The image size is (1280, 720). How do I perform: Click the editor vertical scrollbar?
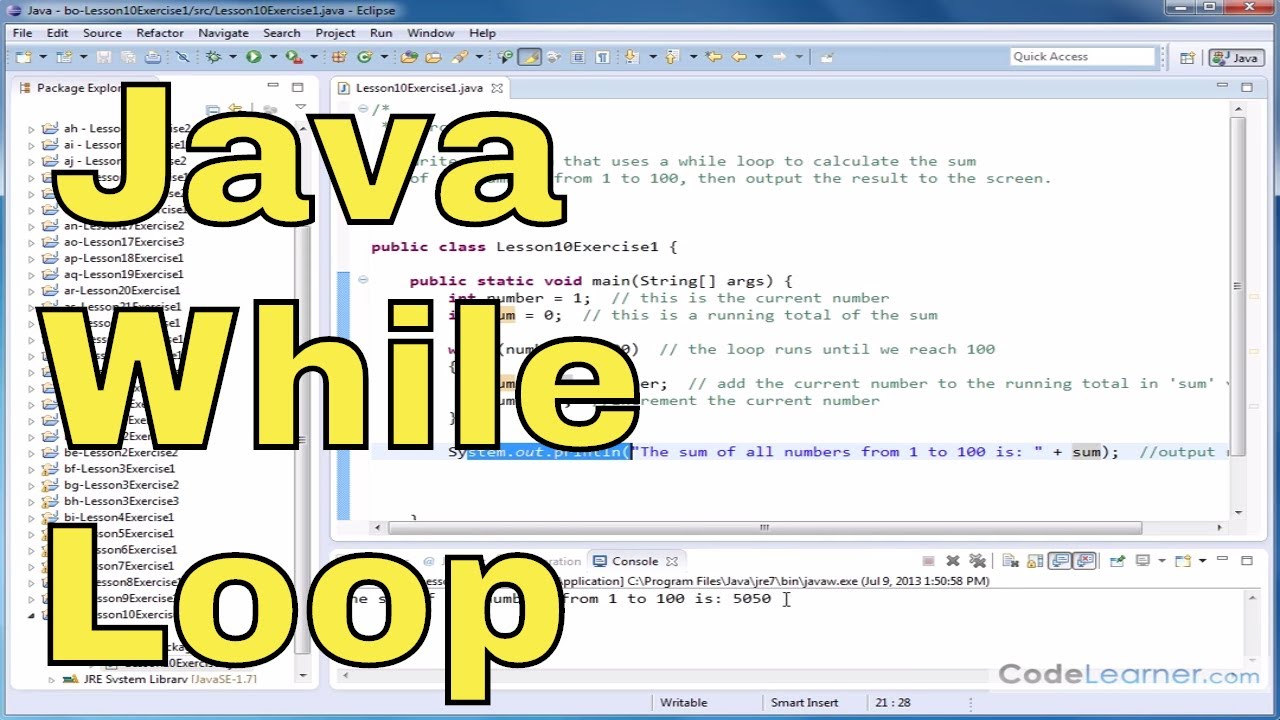[1238, 310]
